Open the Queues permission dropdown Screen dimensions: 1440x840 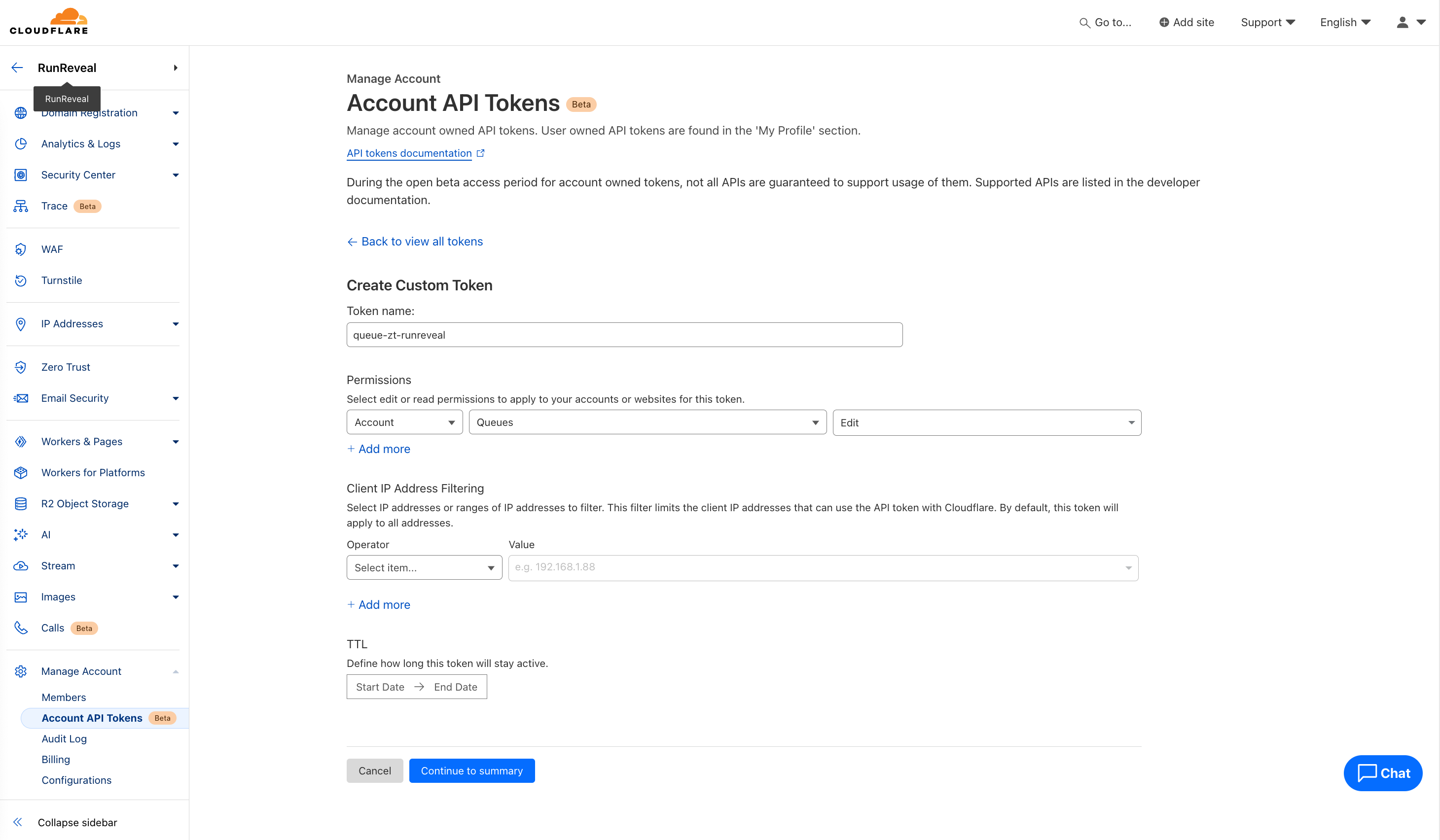point(647,422)
